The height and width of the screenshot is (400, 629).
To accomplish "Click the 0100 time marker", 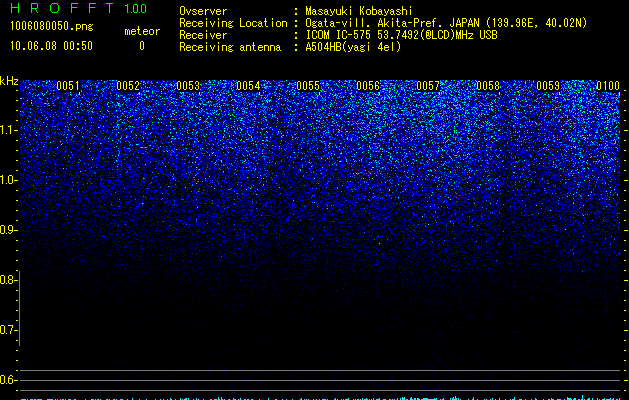I will click(608, 86).
